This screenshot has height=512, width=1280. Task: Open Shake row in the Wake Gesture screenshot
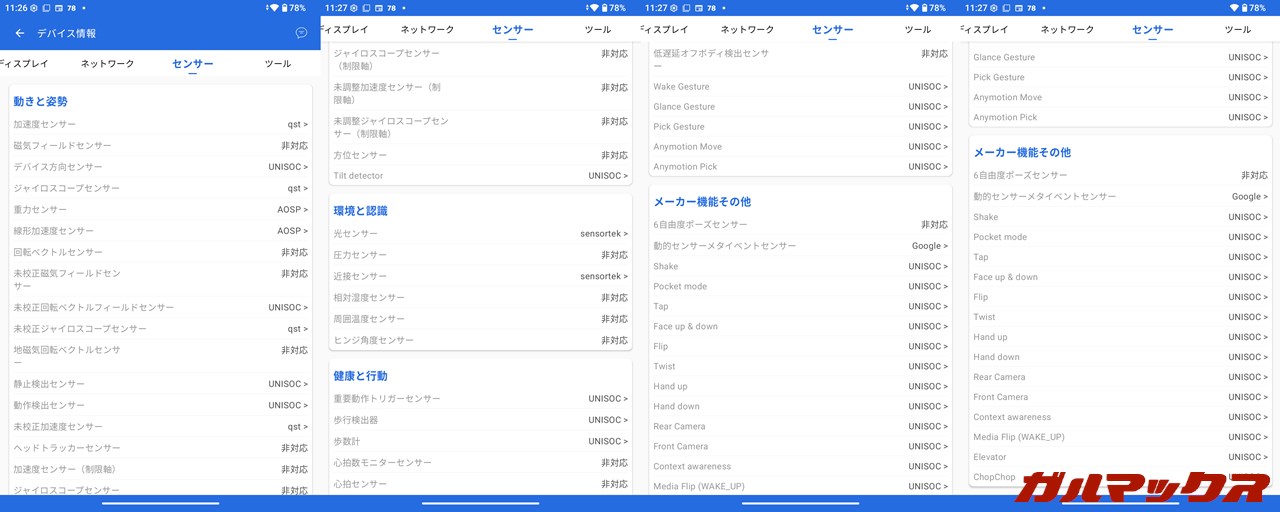[x=800, y=266]
